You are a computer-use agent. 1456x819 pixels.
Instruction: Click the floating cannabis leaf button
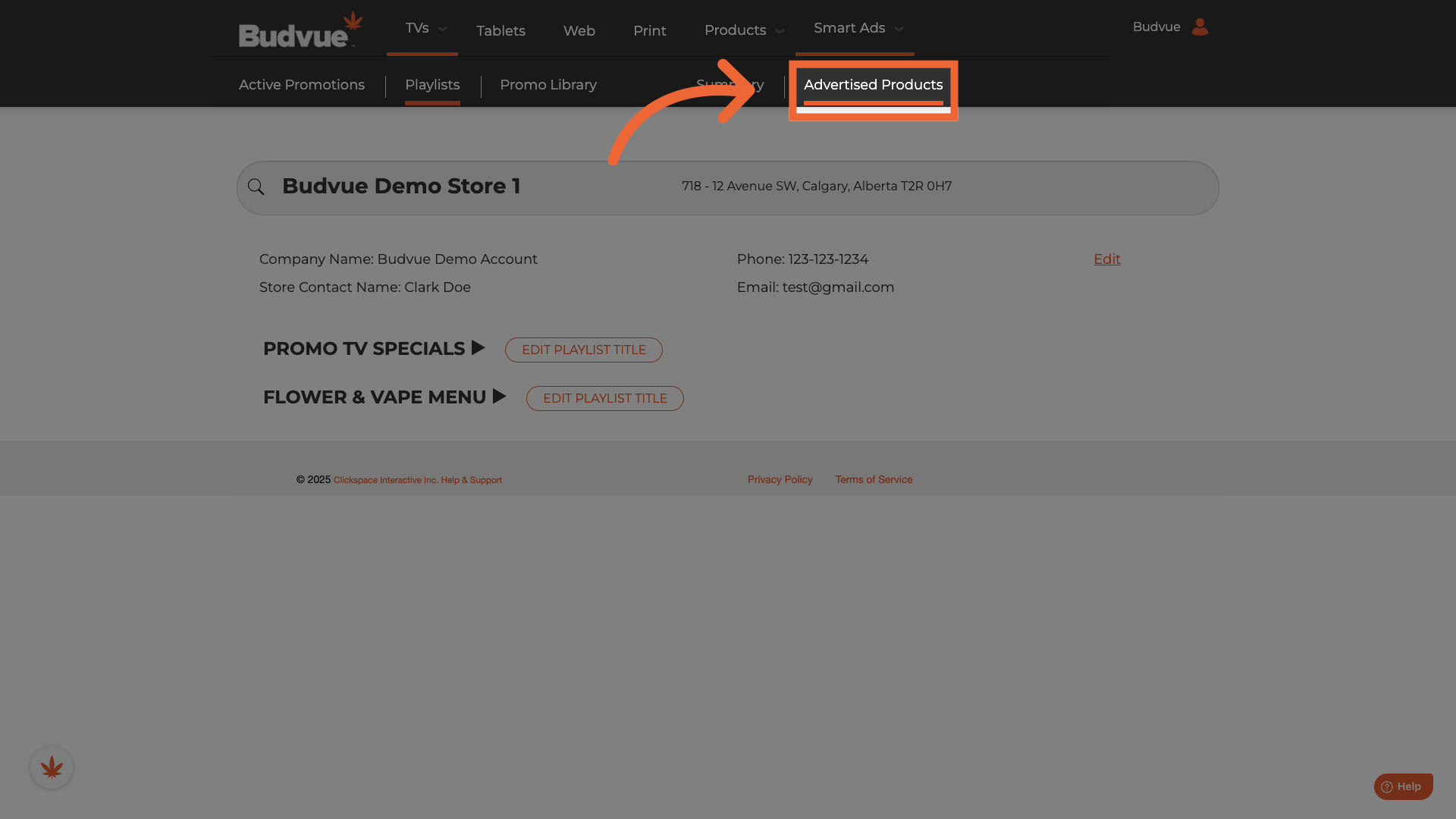pyautogui.click(x=52, y=767)
